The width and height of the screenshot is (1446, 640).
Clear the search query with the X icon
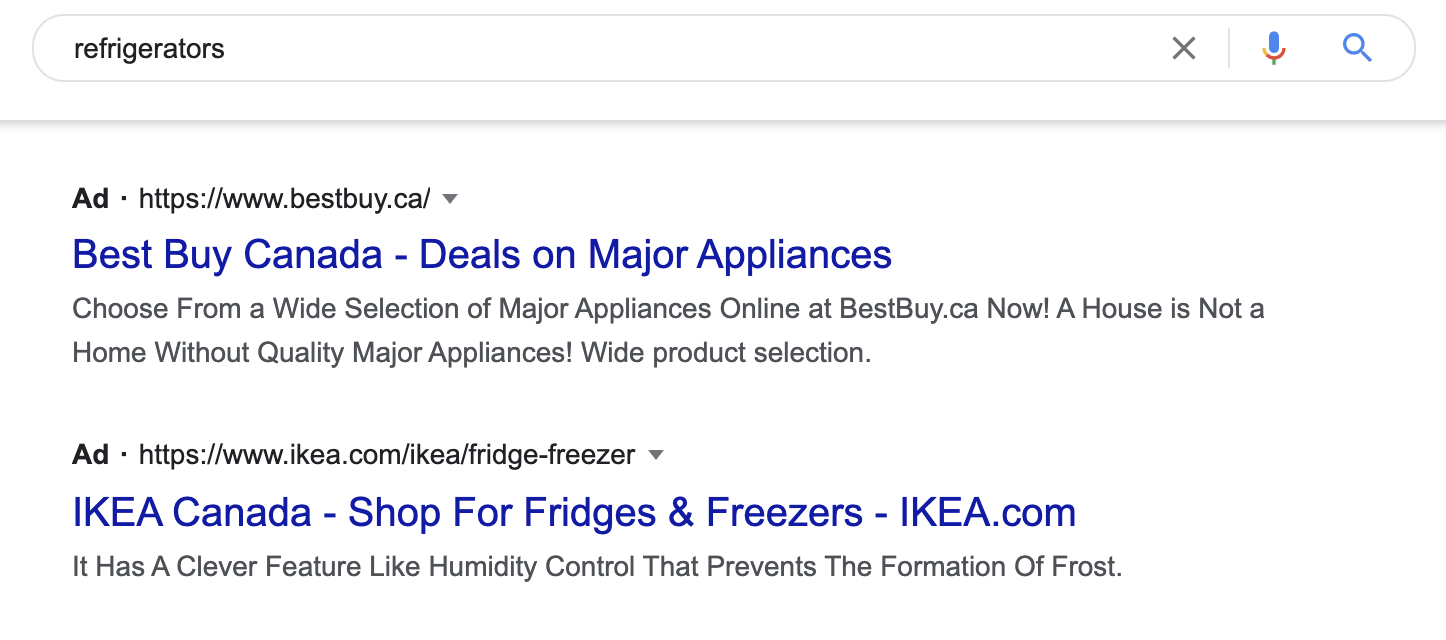coord(1183,48)
